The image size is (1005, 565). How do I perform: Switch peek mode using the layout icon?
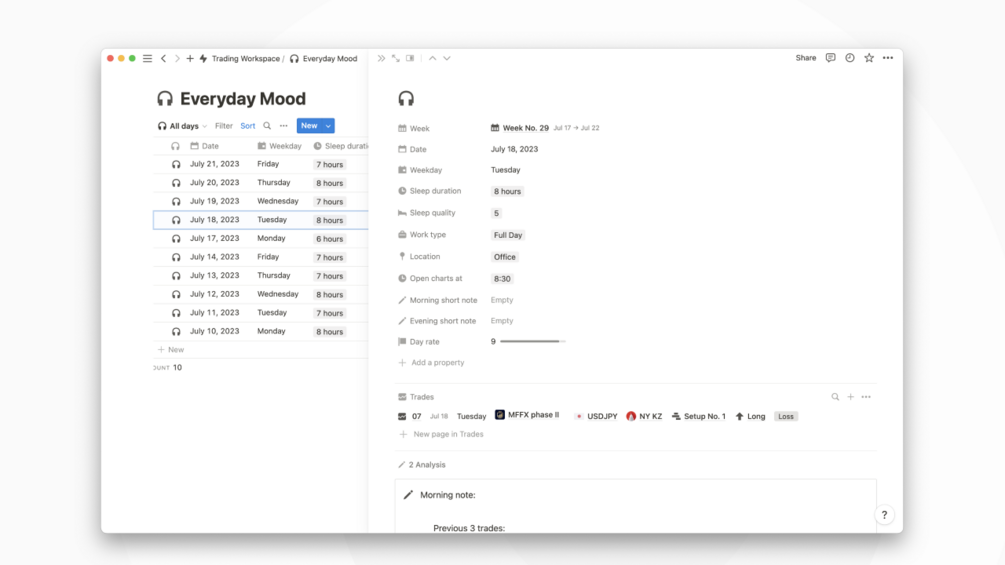(x=410, y=58)
